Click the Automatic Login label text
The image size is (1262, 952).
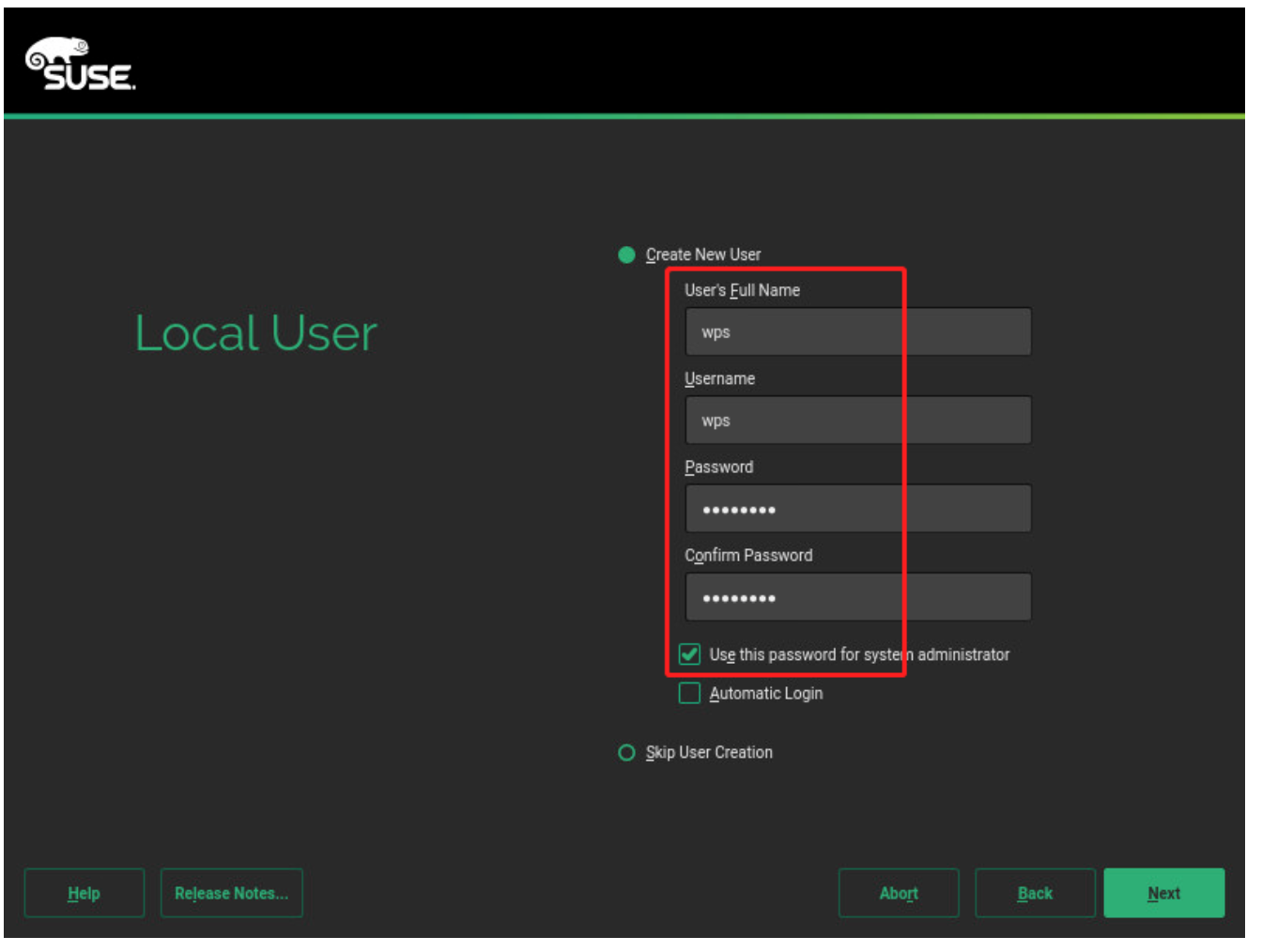pos(765,694)
